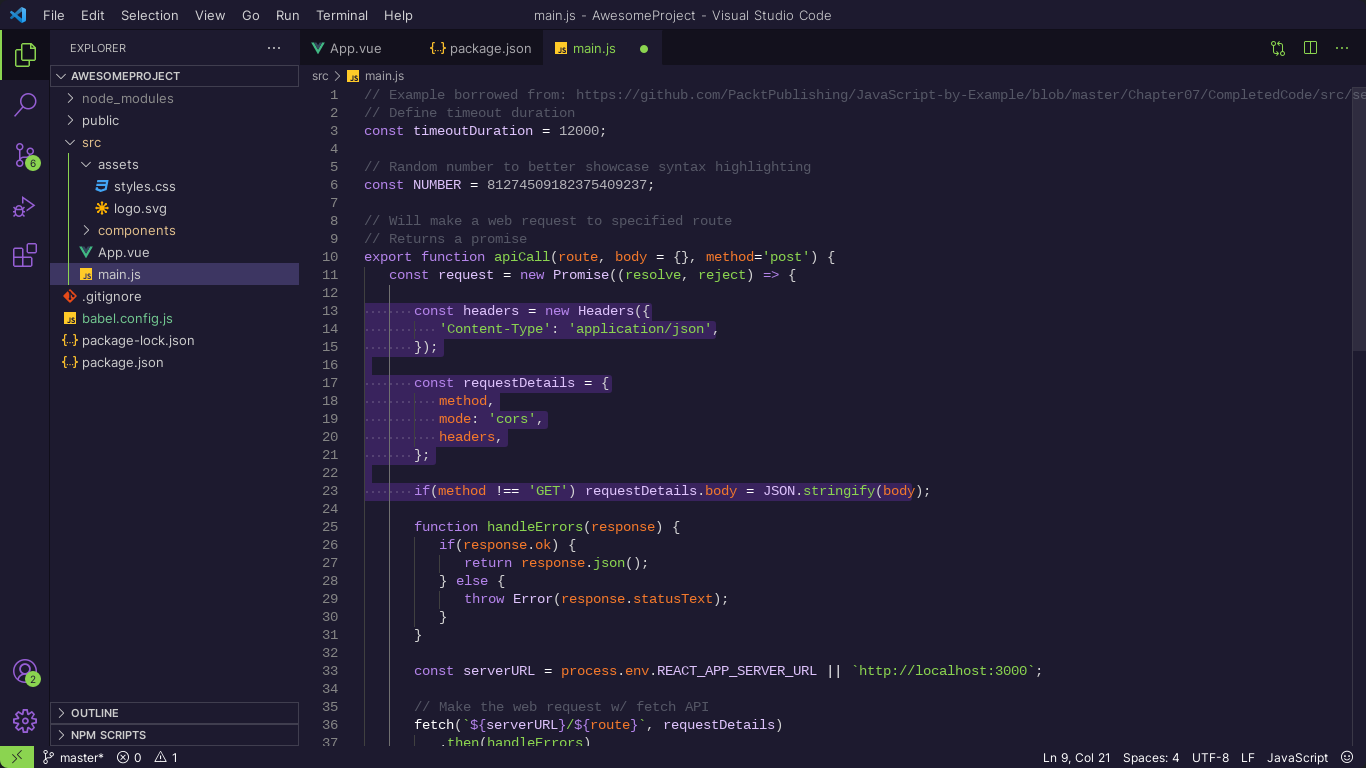Open the Run menu
1366x768 pixels.
click(288, 15)
